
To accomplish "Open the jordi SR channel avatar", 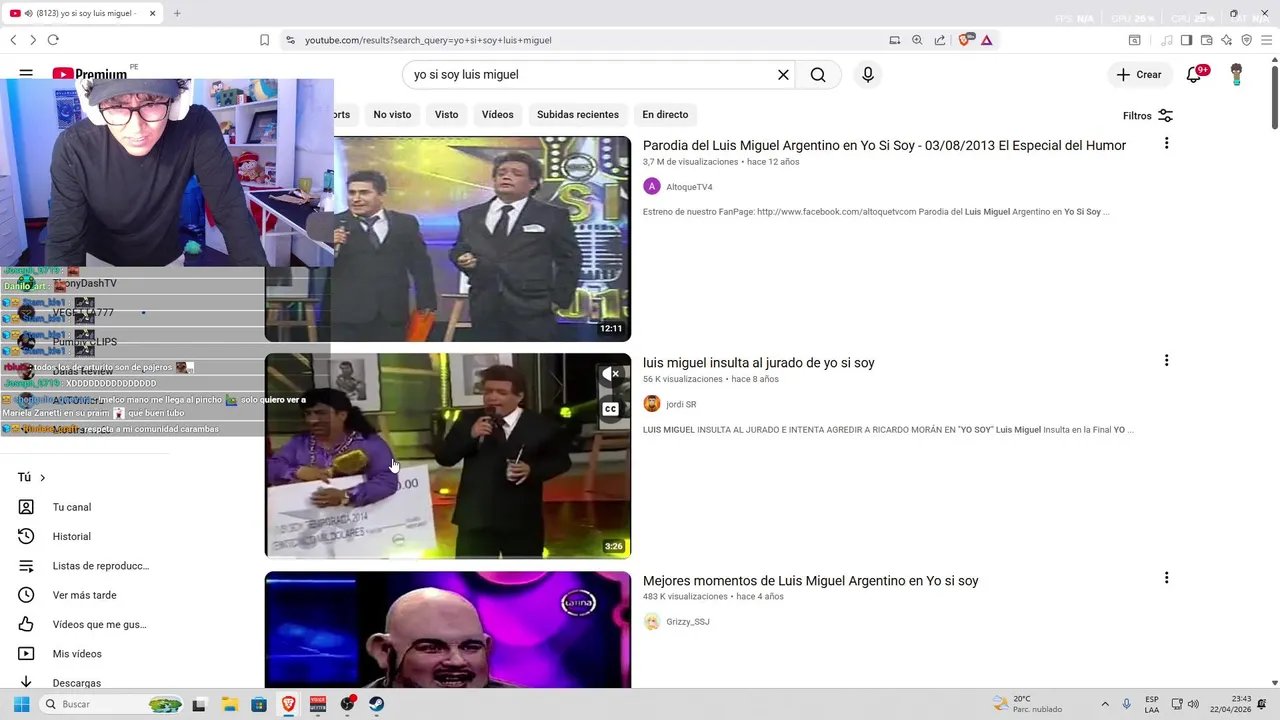I will 652,404.
